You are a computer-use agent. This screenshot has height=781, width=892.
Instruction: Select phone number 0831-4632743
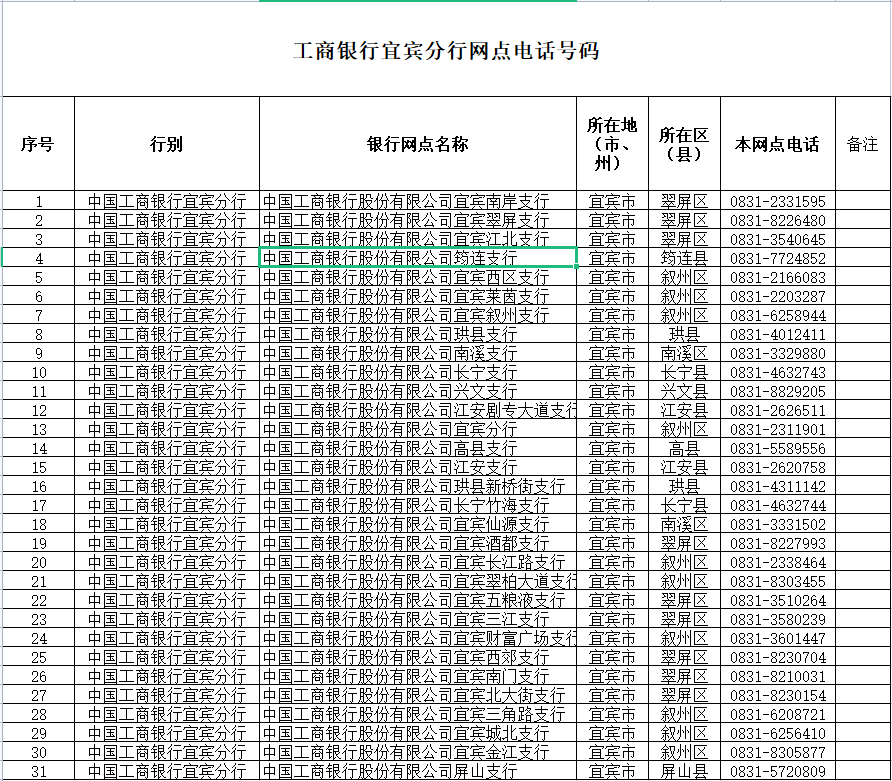778,372
